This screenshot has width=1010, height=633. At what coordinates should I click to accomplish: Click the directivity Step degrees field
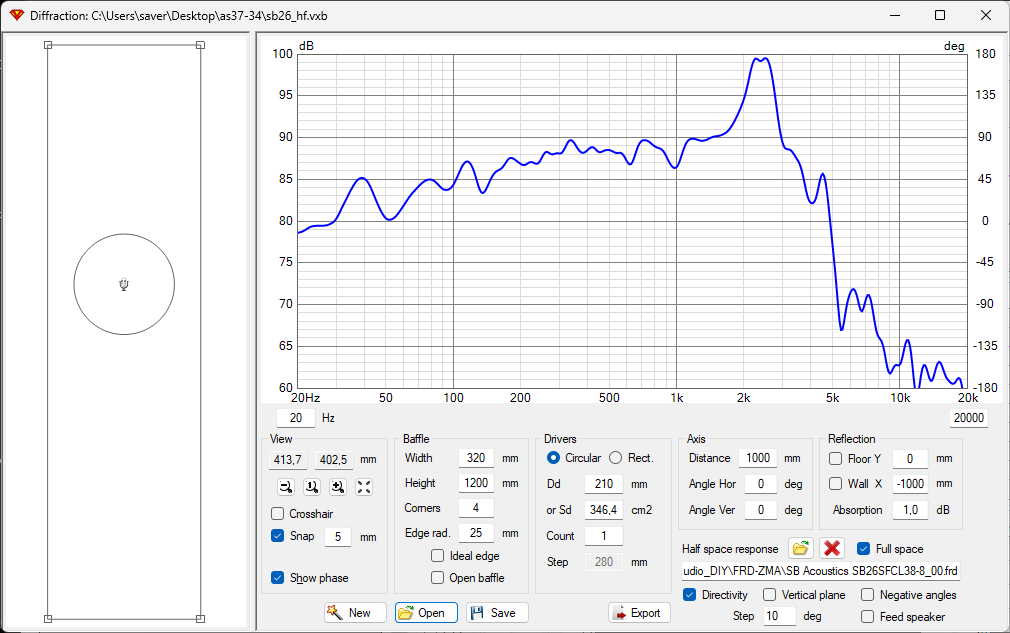pyautogui.click(x=779, y=616)
